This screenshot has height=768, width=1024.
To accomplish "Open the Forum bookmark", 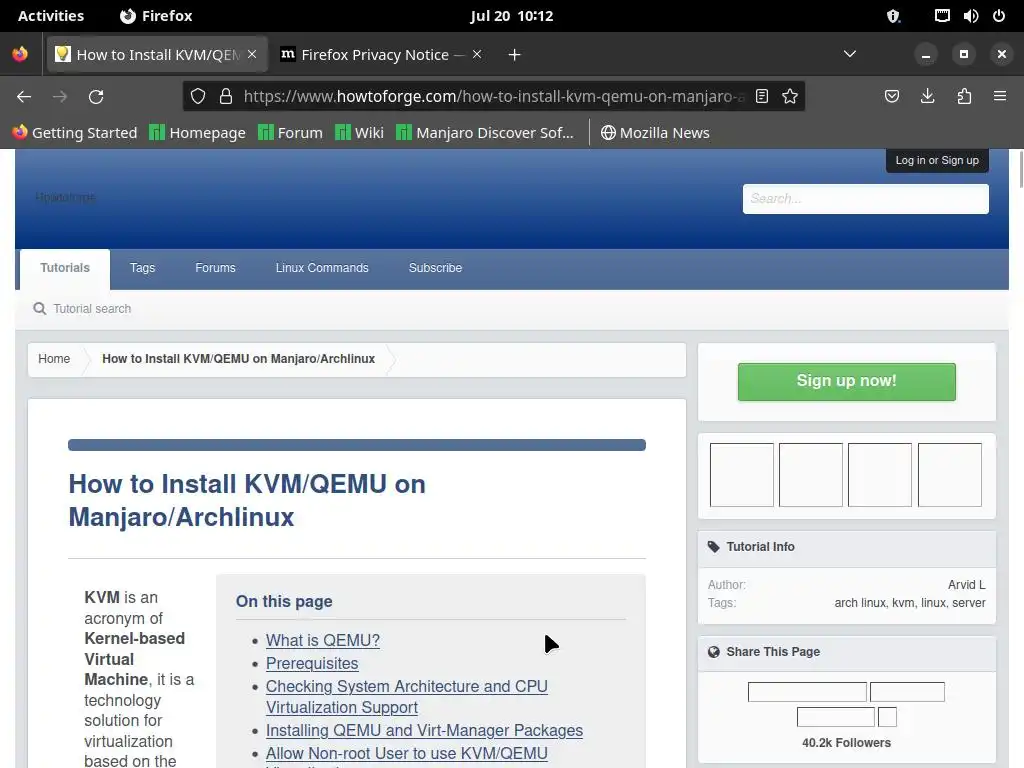I will (291, 133).
